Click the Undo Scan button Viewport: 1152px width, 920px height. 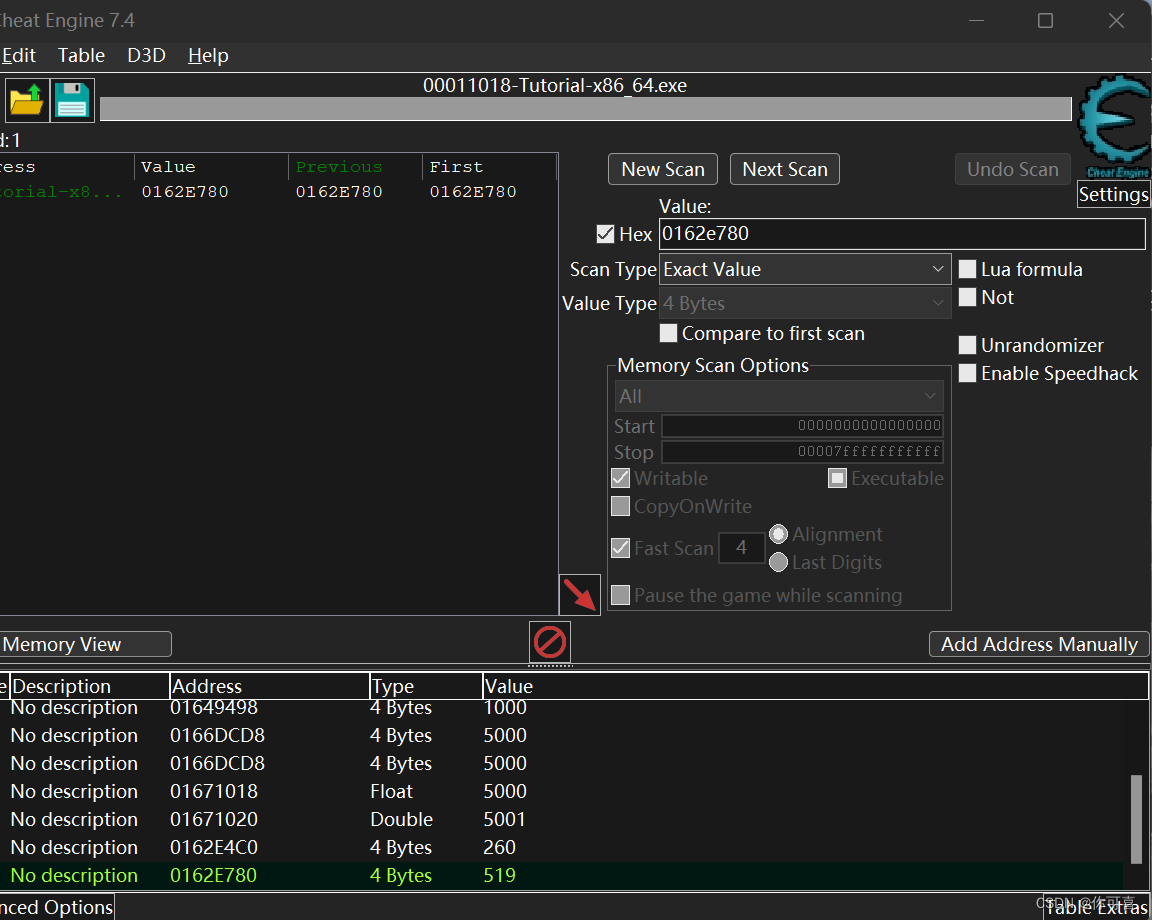(1012, 169)
